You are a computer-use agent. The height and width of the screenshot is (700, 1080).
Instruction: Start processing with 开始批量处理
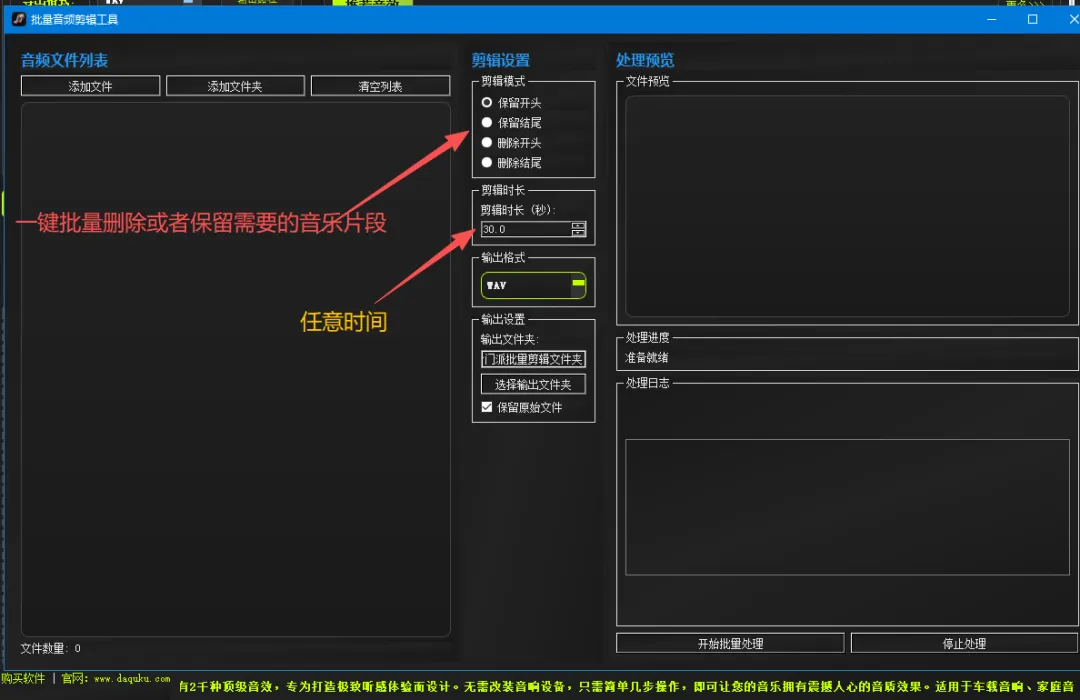(x=730, y=643)
